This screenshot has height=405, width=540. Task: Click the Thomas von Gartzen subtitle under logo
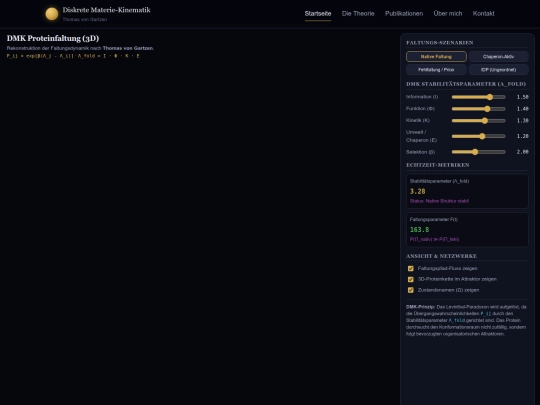tap(85, 20)
